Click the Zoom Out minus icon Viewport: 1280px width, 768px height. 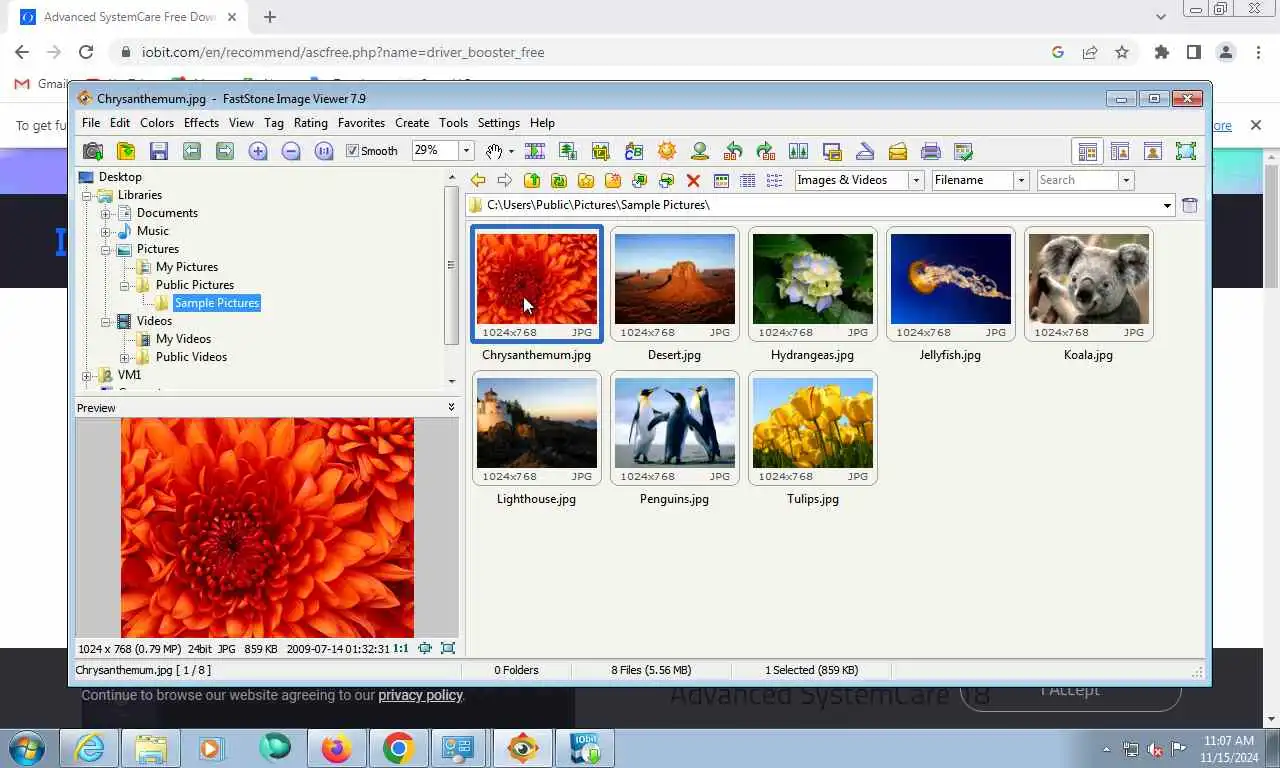coord(291,151)
